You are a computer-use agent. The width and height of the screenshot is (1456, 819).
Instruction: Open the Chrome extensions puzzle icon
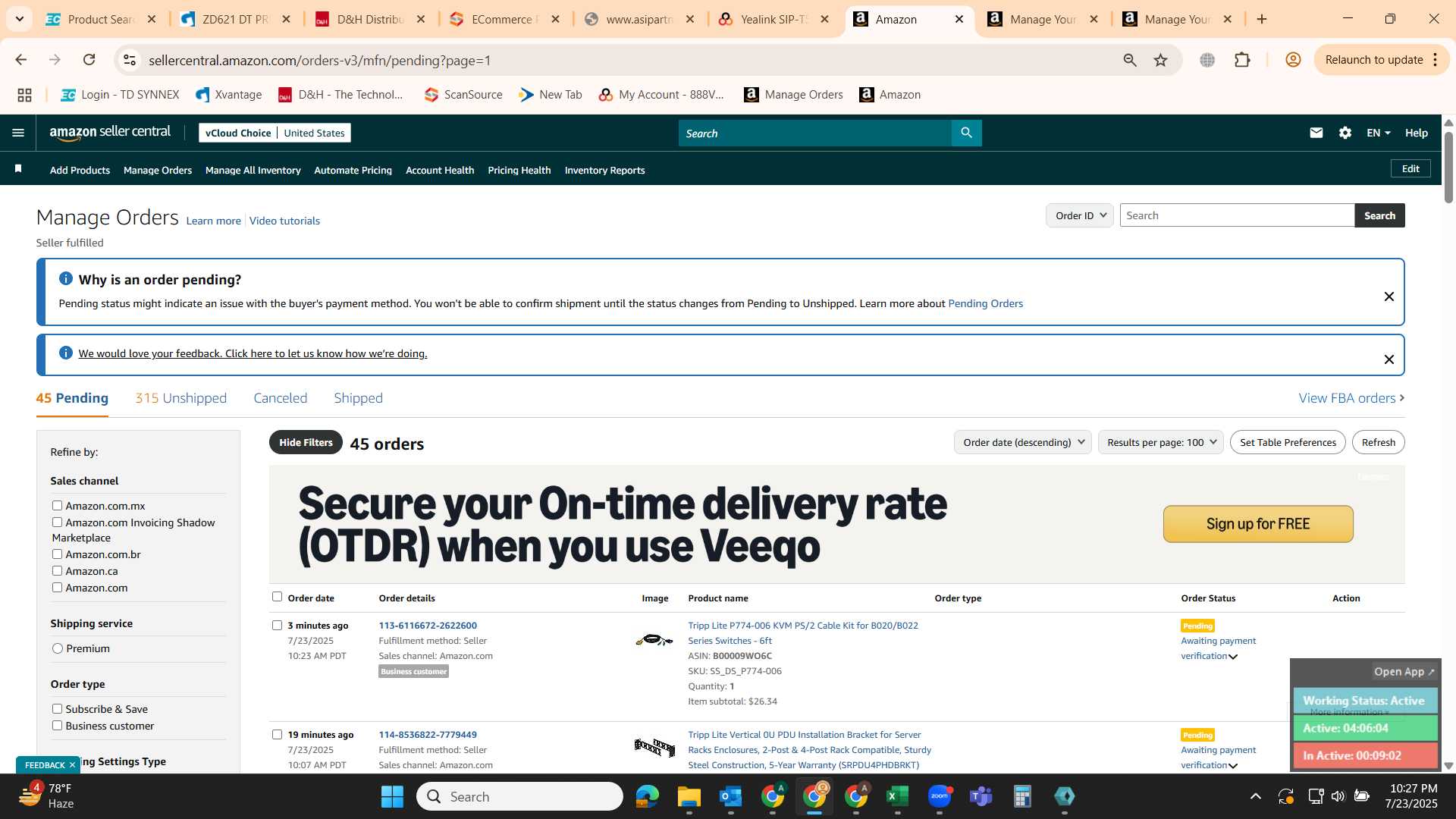1242,60
